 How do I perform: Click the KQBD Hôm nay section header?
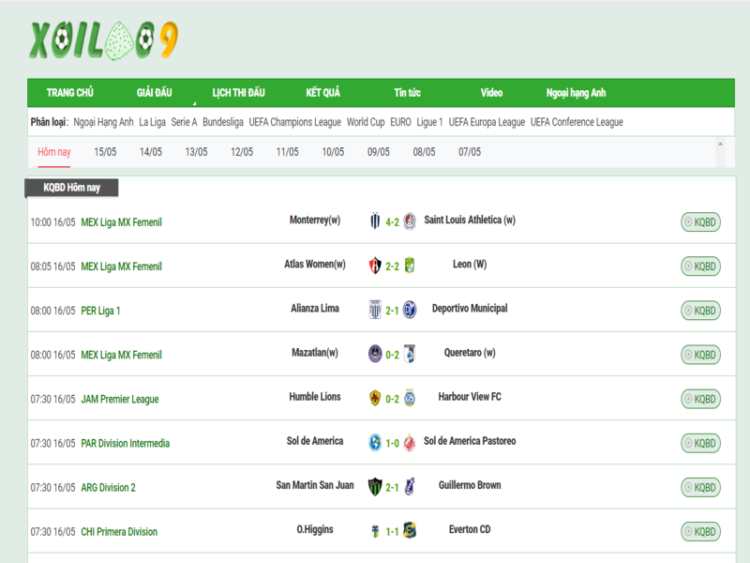tap(71, 188)
